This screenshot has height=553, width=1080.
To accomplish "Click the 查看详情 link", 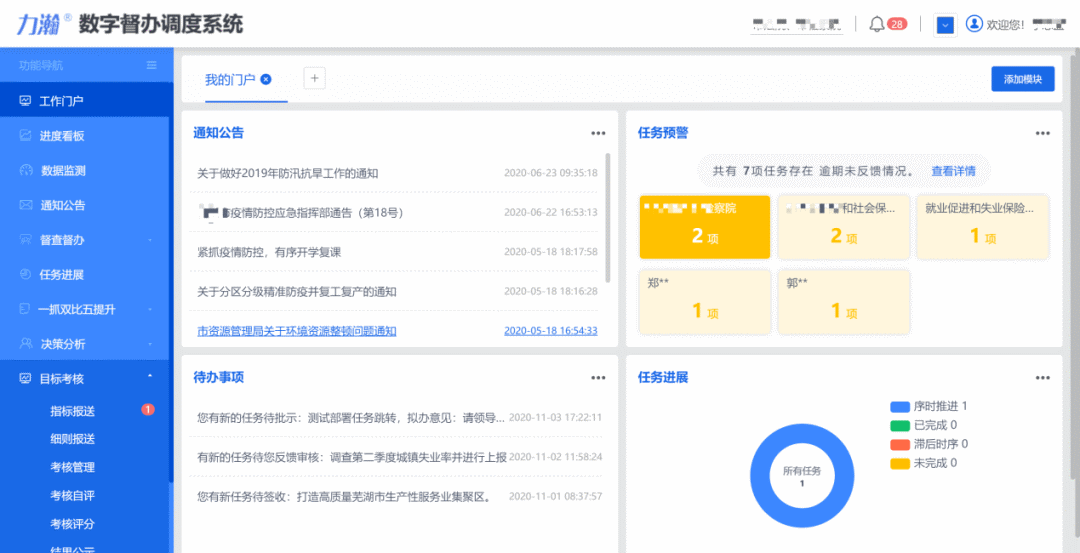I will [953, 171].
